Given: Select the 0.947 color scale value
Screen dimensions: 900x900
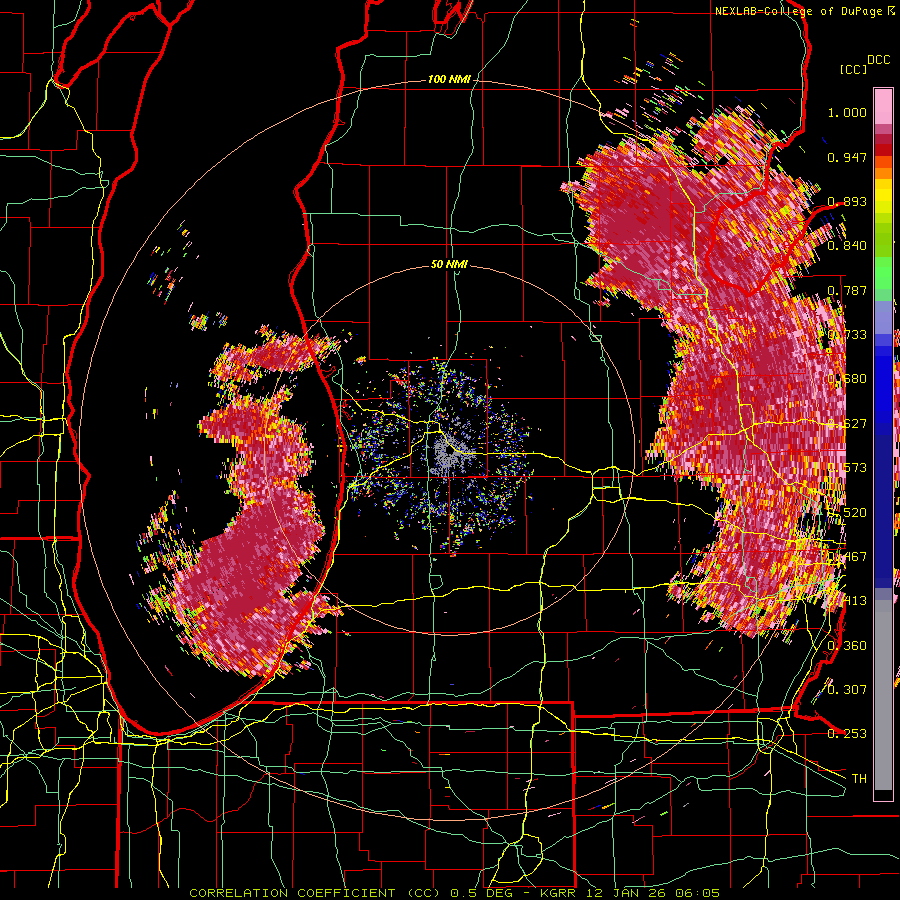Looking at the screenshot, I should [847, 157].
